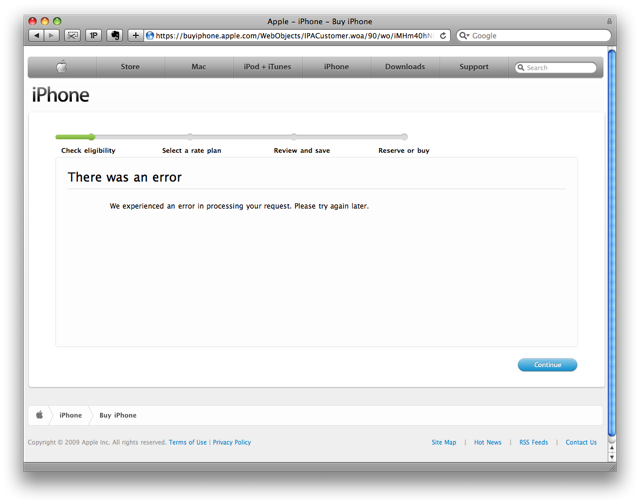The height and width of the screenshot is (504, 640).
Task: Click the Select a rate plan step
Action: [191, 151]
